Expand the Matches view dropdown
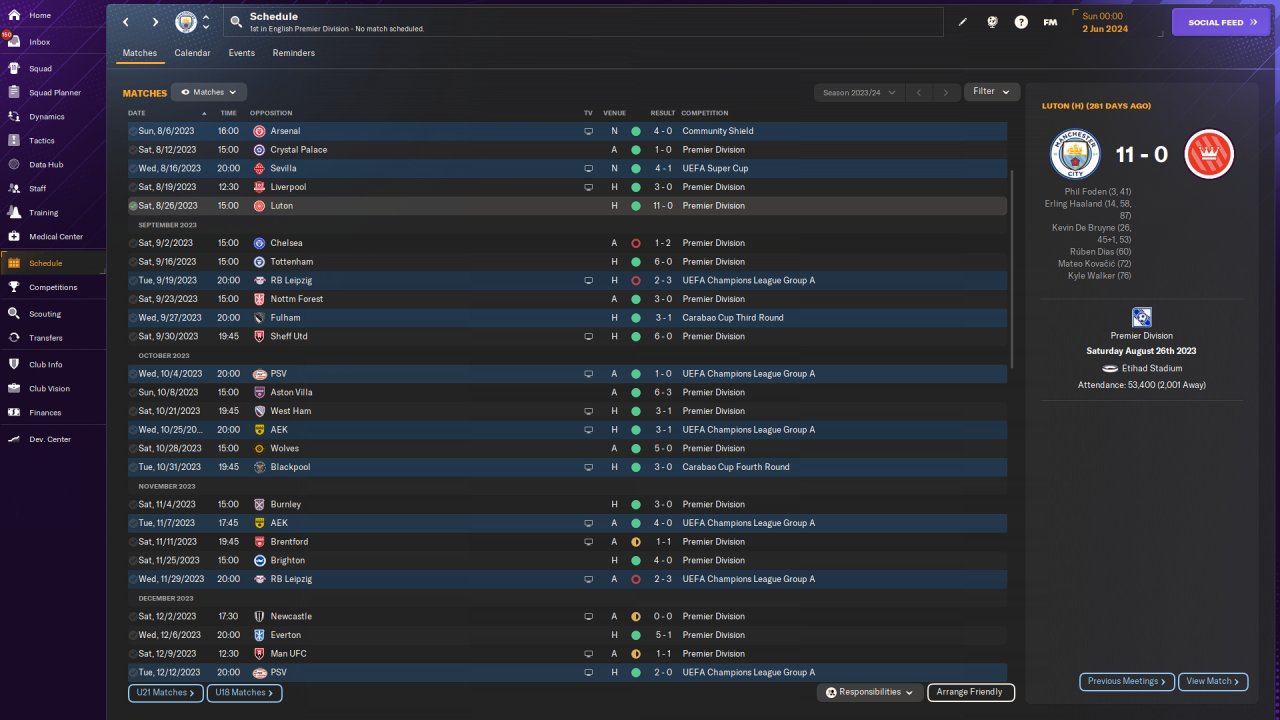 pyautogui.click(x=209, y=92)
